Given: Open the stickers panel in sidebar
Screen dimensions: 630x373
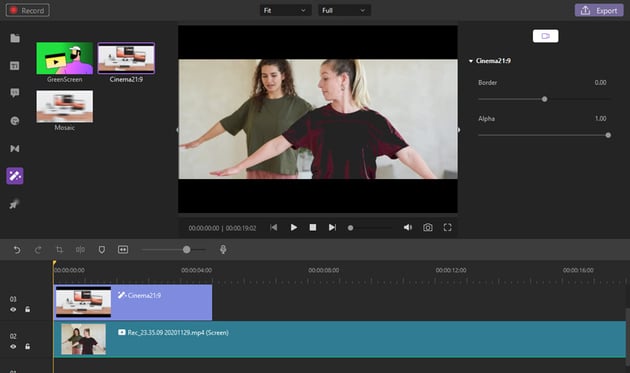Looking at the screenshot, I should pyautogui.click(x=15, y=121).
